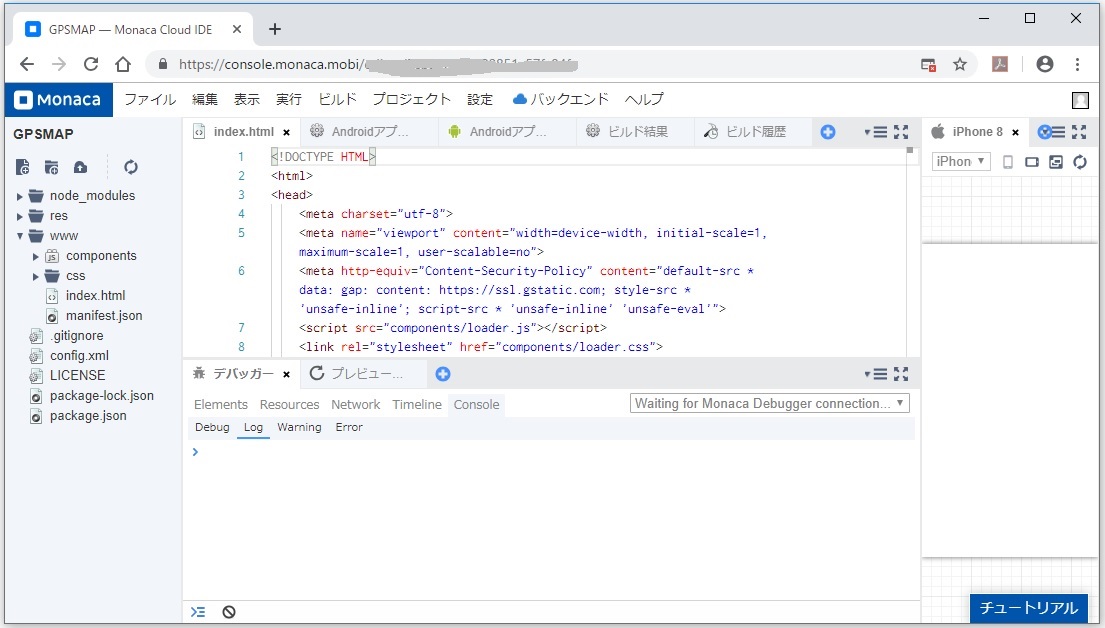This screenshot has height=628, width=1105.
Task: Expand the node_modules folder
Action: click(x=20, y=196)
